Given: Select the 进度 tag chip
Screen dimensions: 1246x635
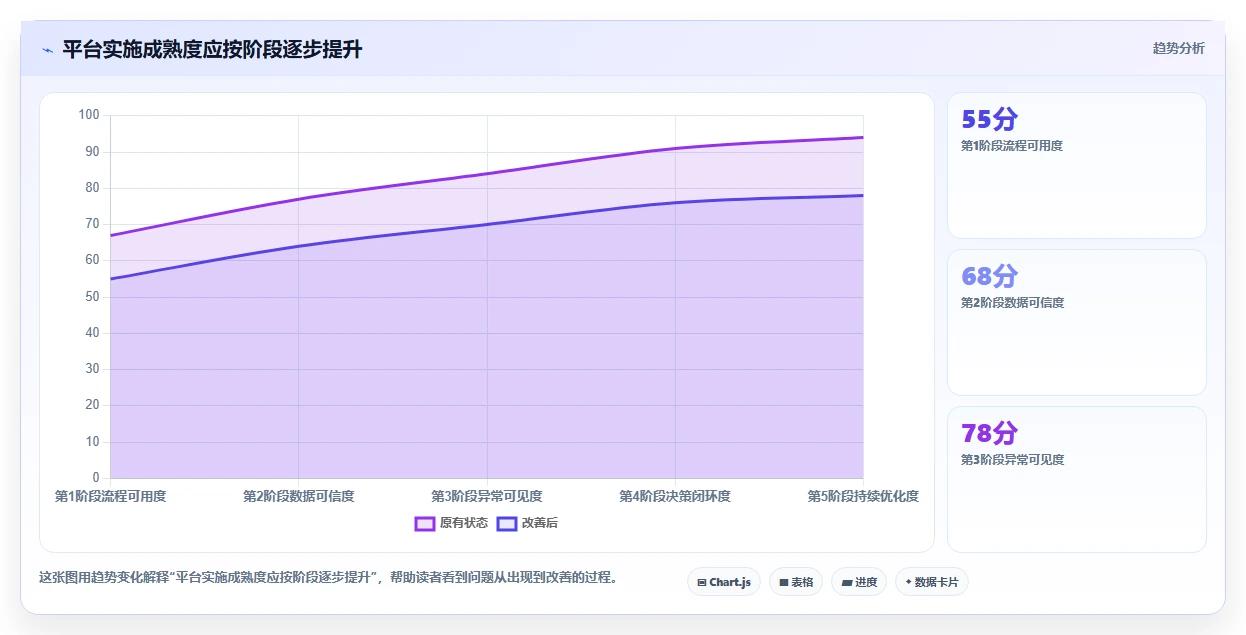Looking at the screenshot, I should point(859,582).
